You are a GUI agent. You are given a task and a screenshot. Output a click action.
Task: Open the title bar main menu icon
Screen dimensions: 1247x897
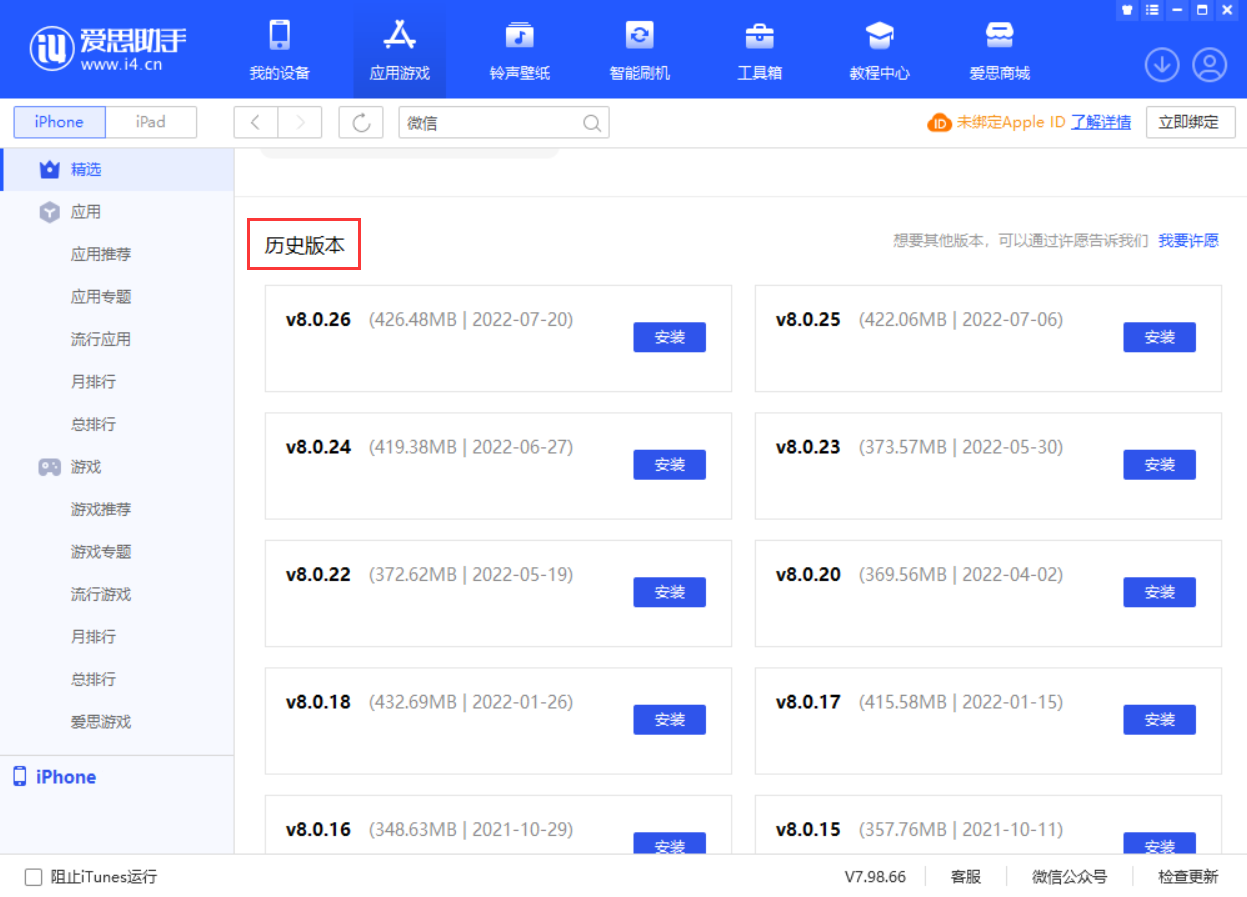click(x=1153, y=10)
